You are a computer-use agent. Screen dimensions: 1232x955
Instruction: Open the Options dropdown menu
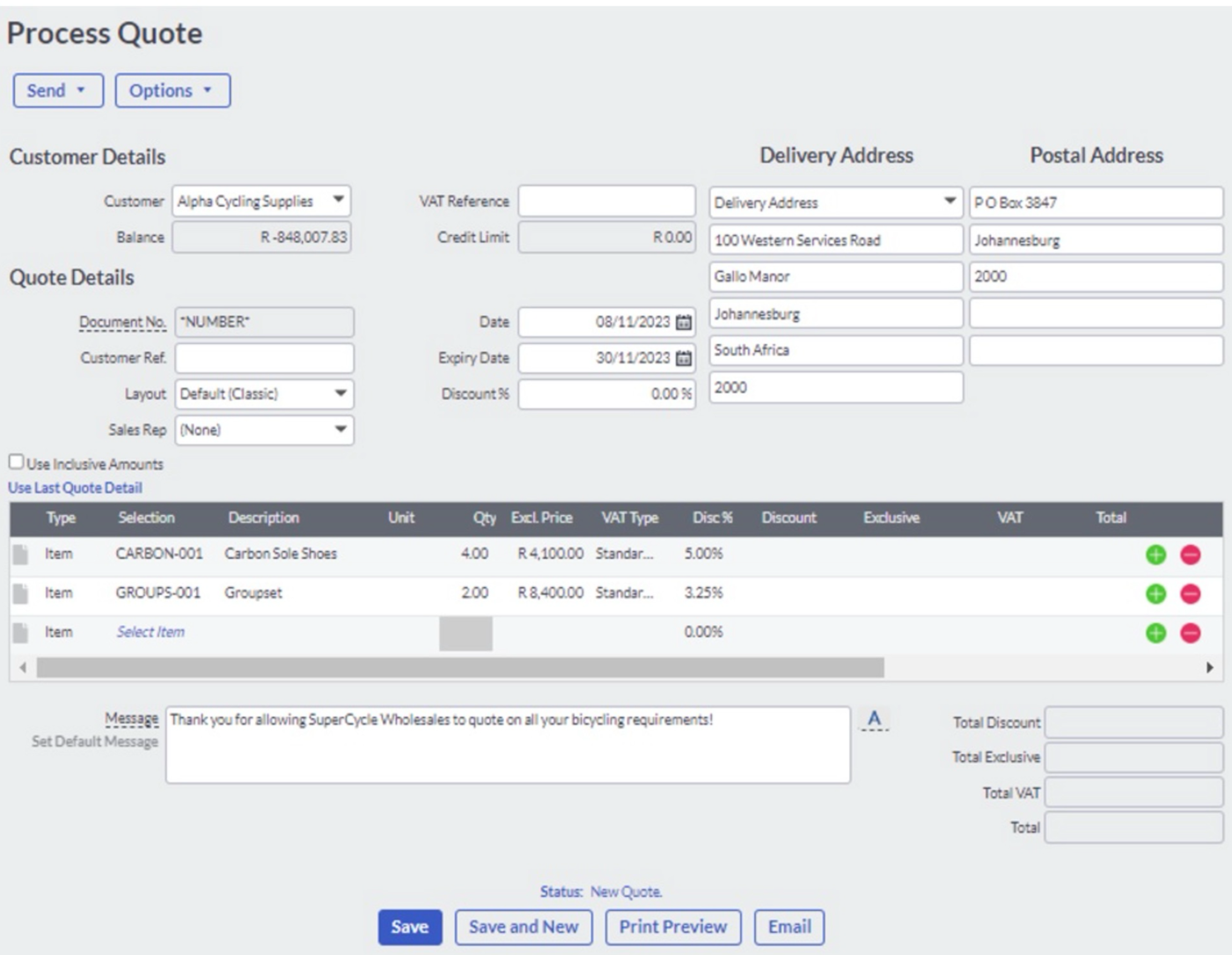(172, 91)
